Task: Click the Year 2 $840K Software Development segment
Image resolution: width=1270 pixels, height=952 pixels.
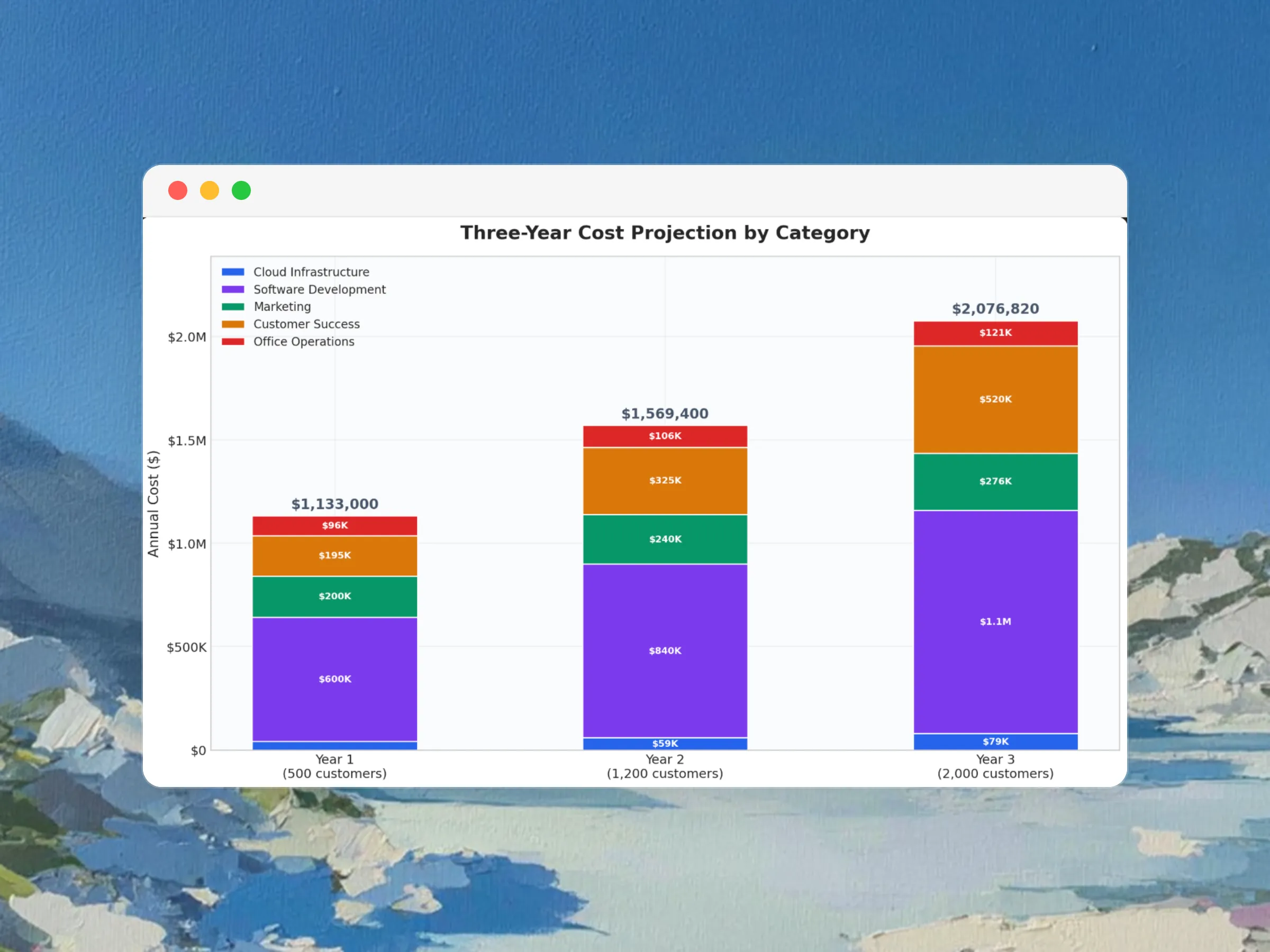Action: 665,651
